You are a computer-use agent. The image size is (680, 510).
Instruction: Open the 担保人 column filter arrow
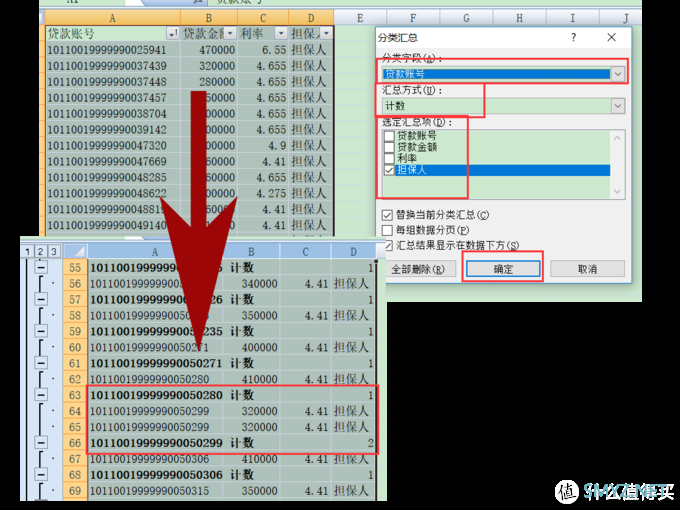(326, 33)
